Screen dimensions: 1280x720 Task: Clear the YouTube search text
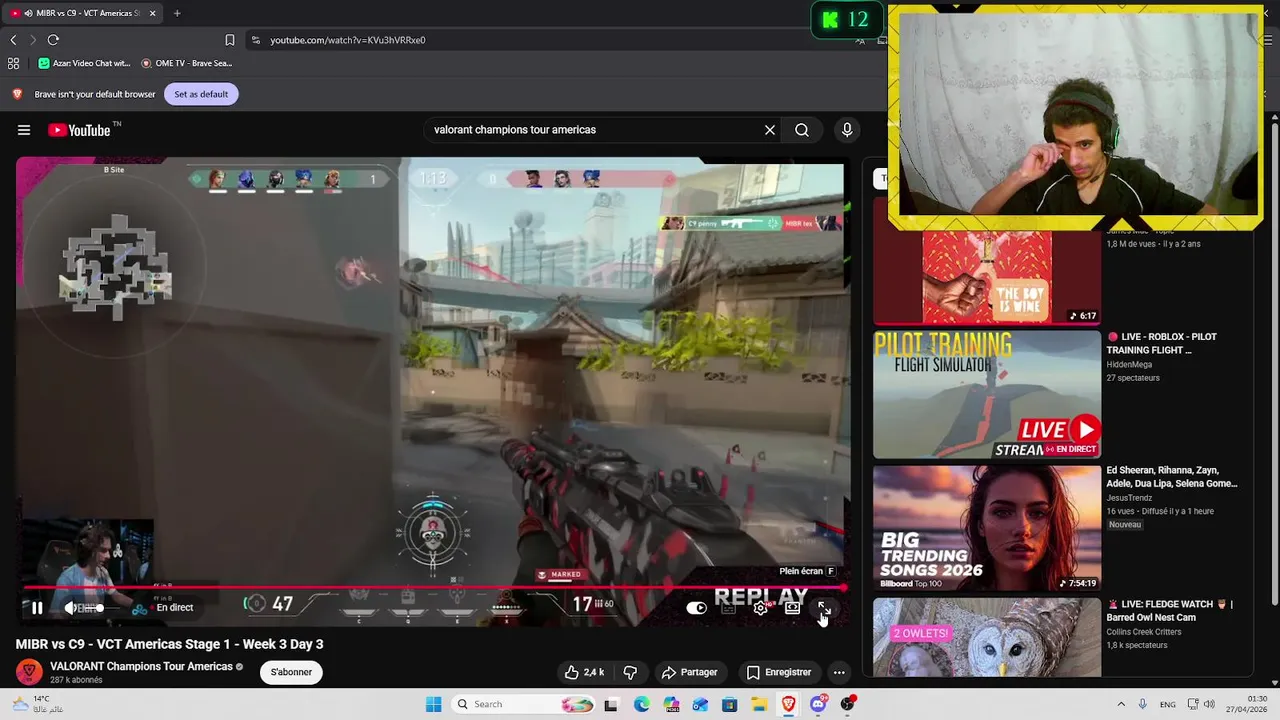770,130
